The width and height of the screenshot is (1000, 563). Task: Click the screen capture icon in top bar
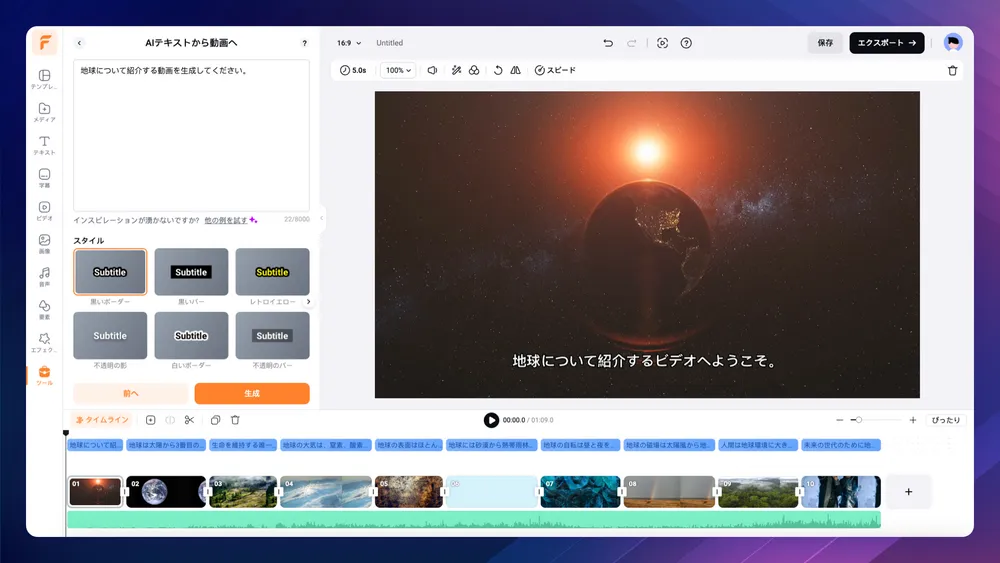click(x=663, y=43)
